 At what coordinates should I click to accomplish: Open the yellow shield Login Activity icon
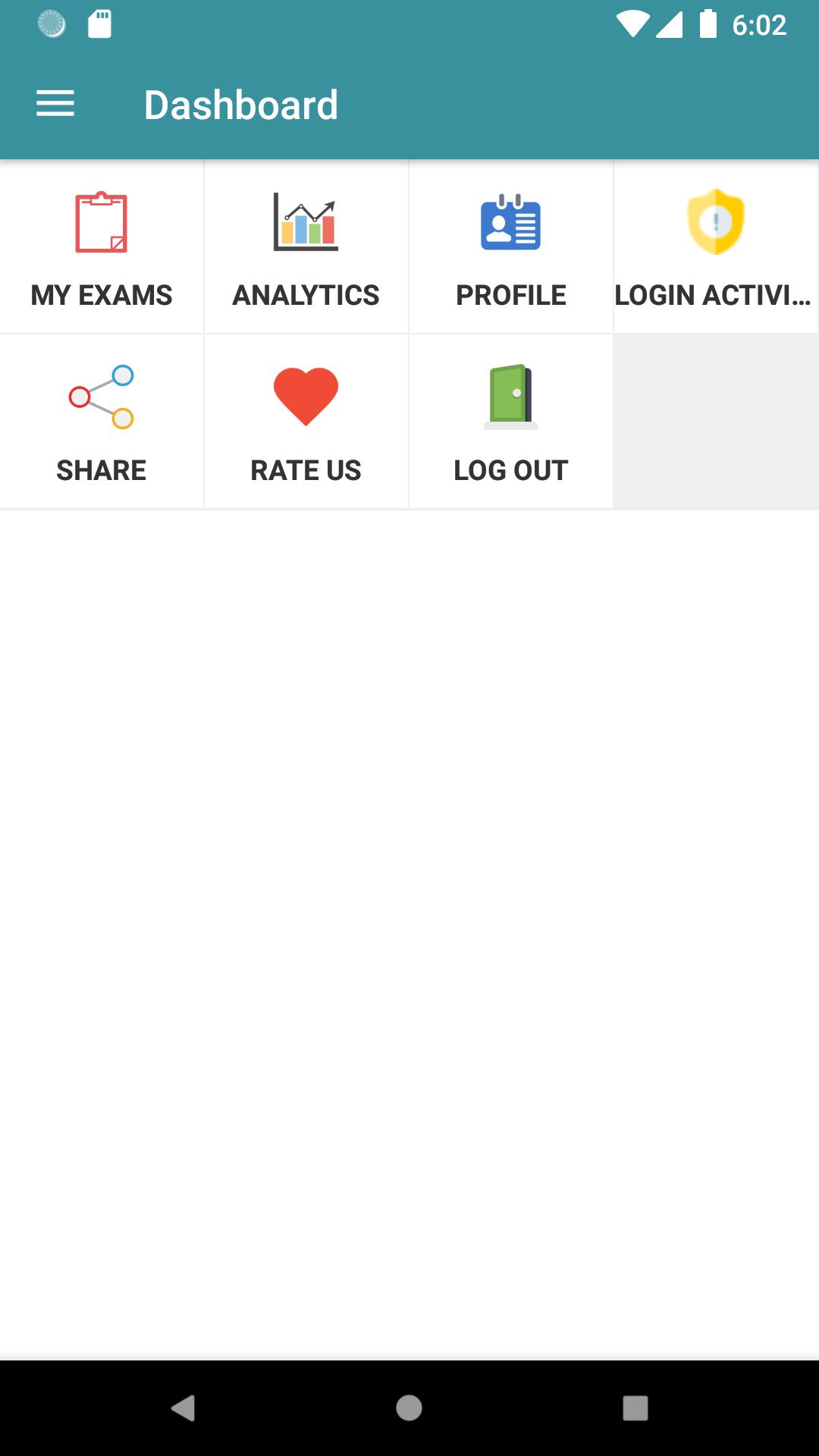click(715, 221)
